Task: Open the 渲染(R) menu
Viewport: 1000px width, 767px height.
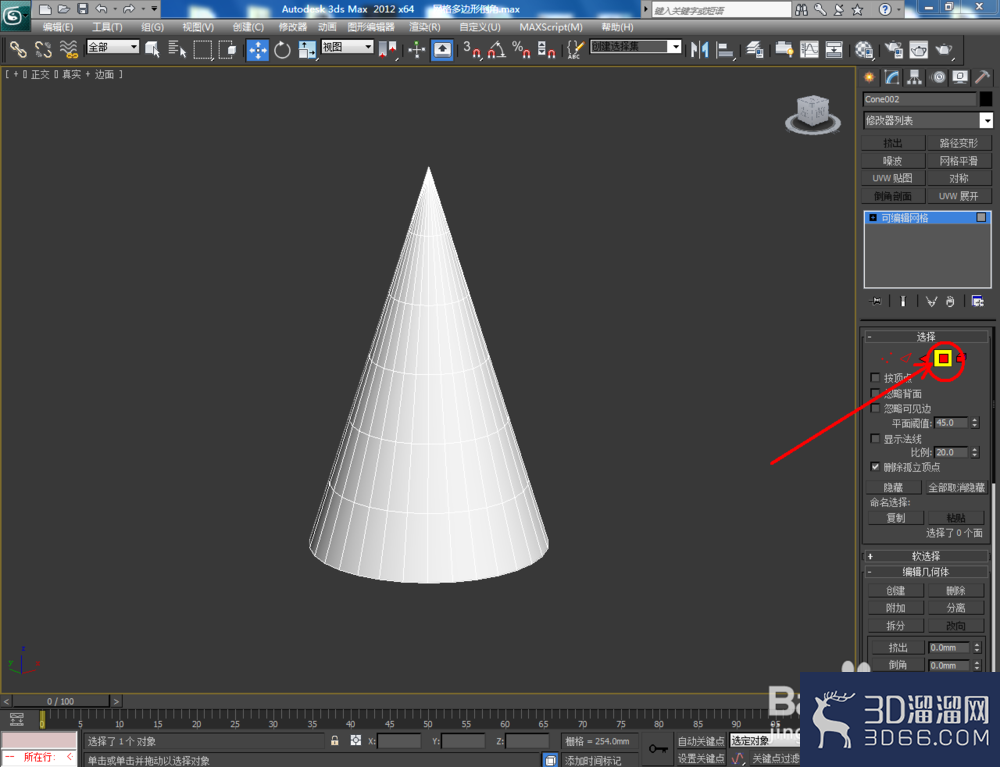Action: [425, 27]
